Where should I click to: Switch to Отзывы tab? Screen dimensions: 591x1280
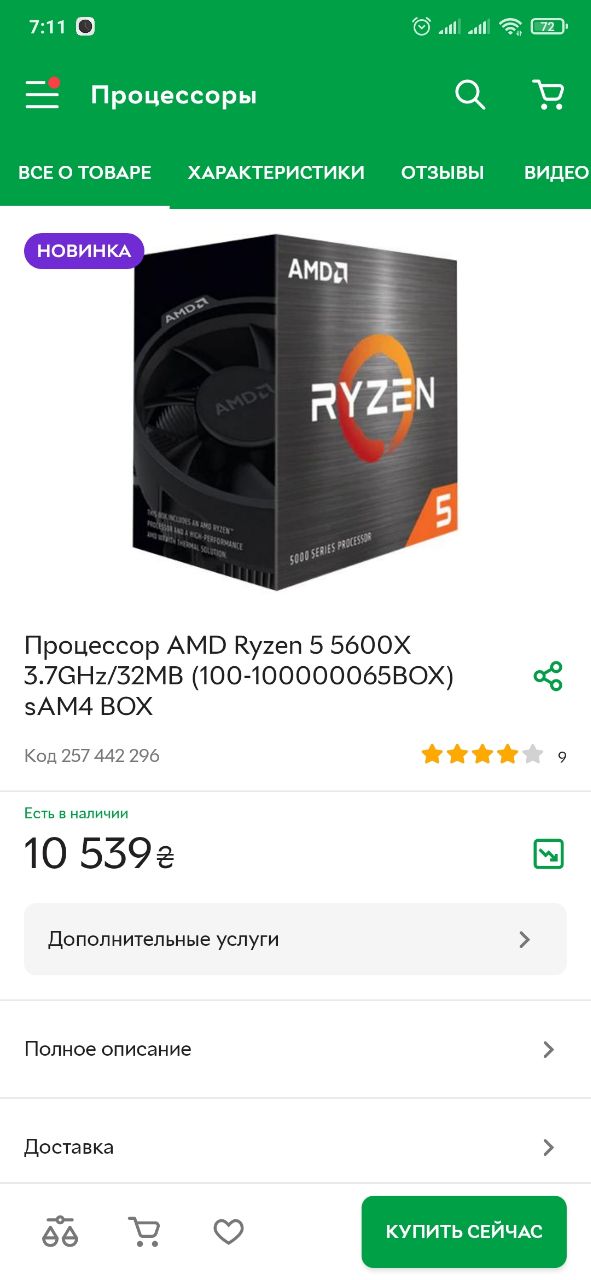[x=442, y=172]
